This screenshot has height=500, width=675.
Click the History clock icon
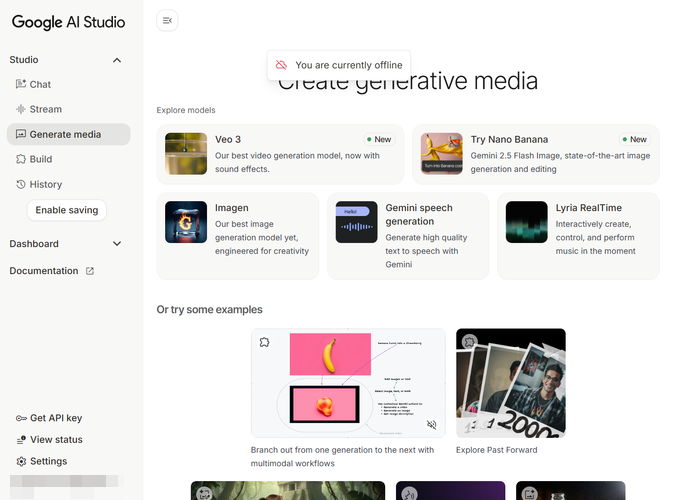tap(21, 184)
